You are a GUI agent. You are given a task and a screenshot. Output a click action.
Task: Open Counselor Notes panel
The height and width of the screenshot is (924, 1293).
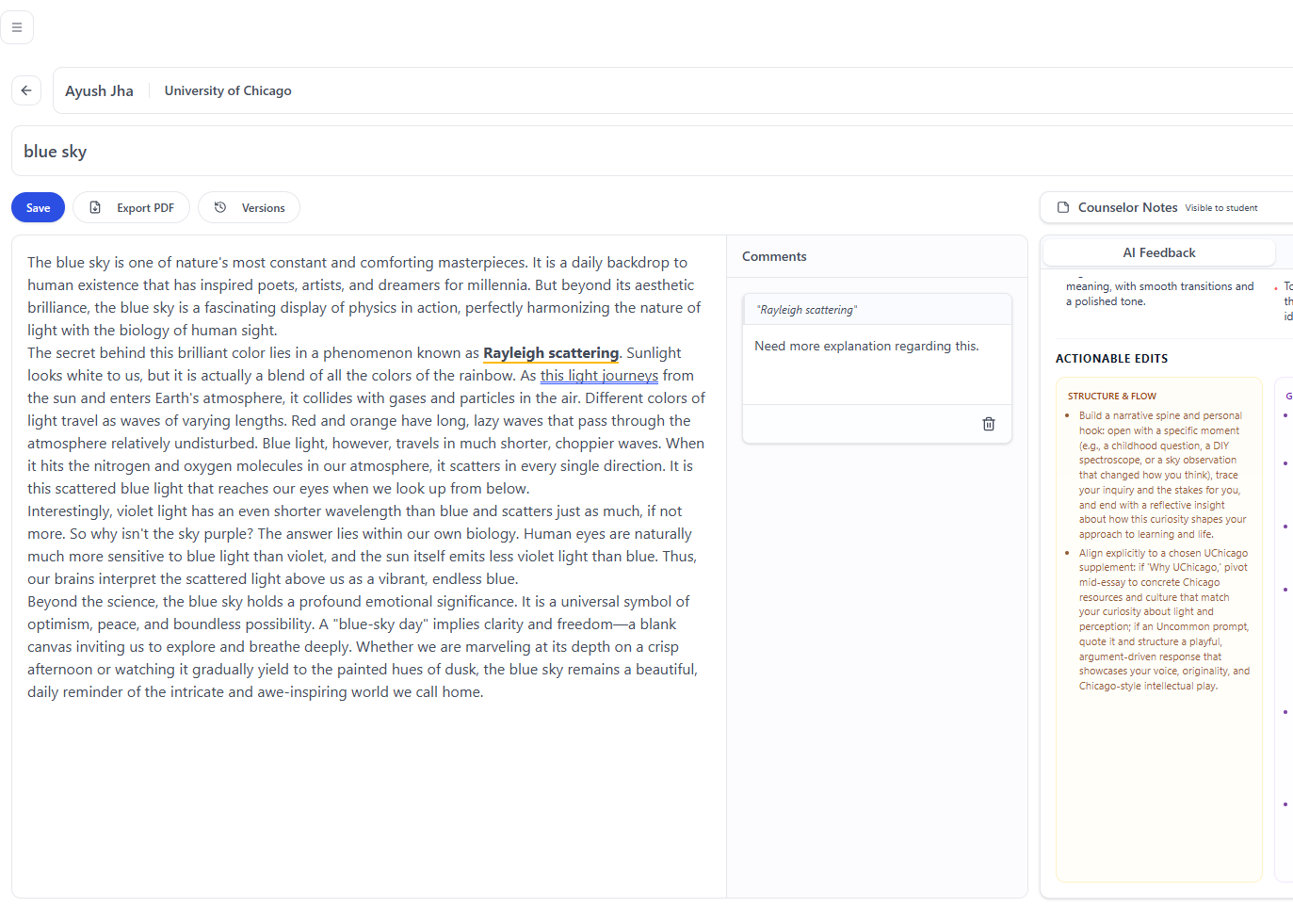pos(1166,207)
